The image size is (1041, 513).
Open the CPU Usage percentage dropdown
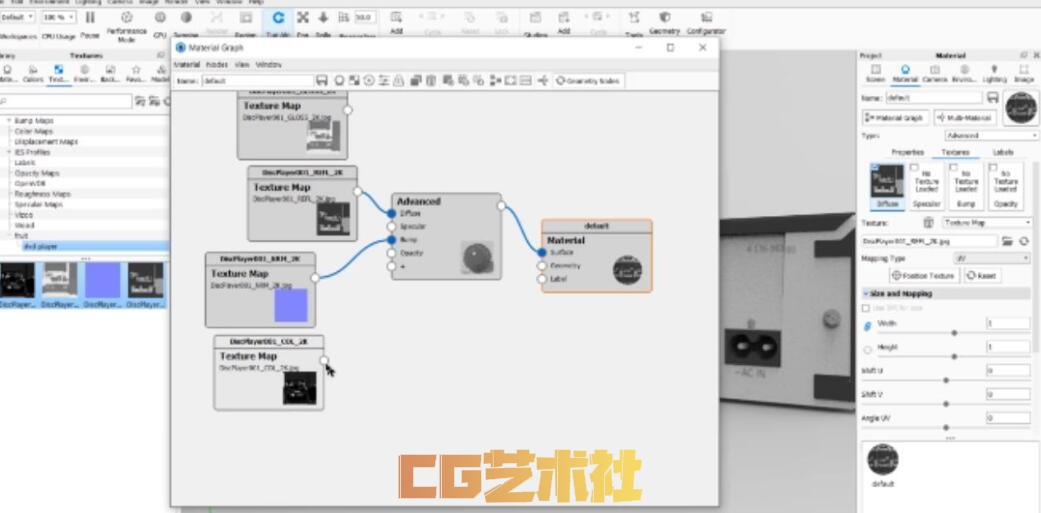pos(58,17)
